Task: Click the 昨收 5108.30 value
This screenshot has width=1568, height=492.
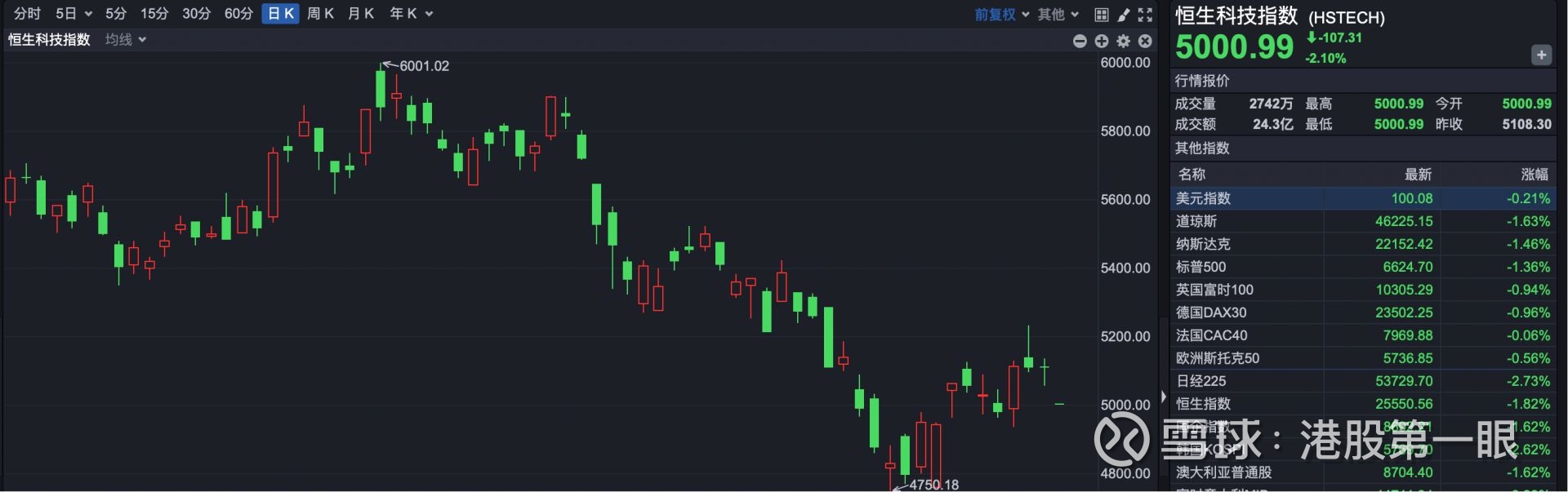Action: 1526,124
